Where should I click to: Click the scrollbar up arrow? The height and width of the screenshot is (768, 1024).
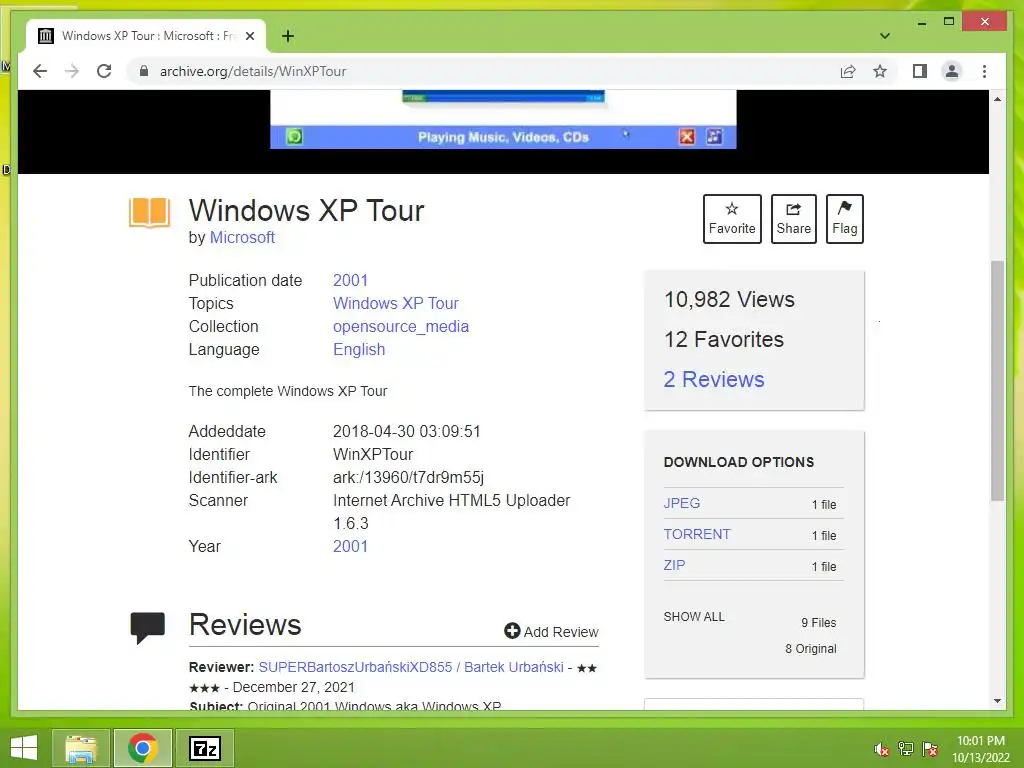coord(997,99)
